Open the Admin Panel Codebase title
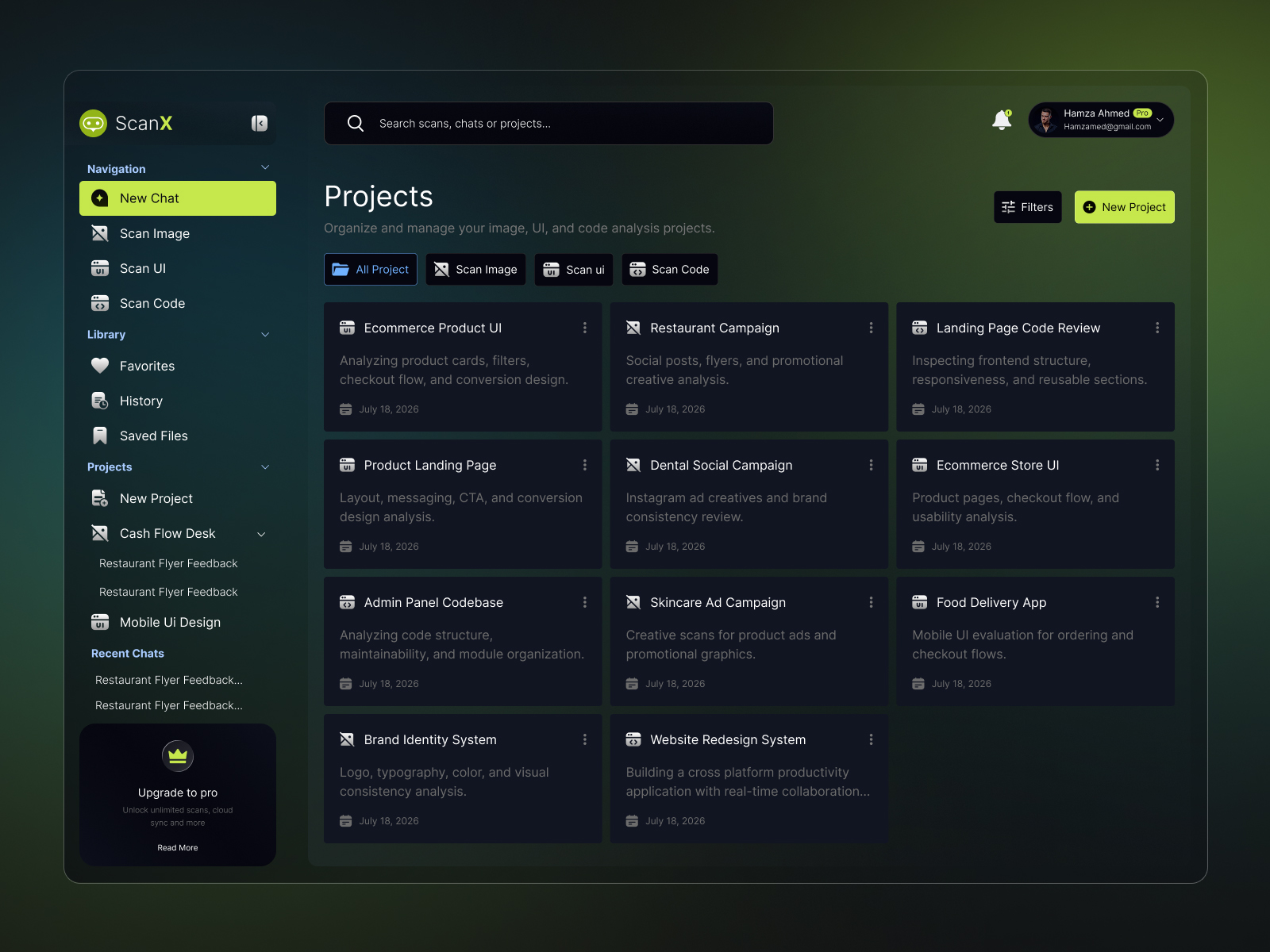Screen dimensions: 1270x952 click(x=433, y=602)
